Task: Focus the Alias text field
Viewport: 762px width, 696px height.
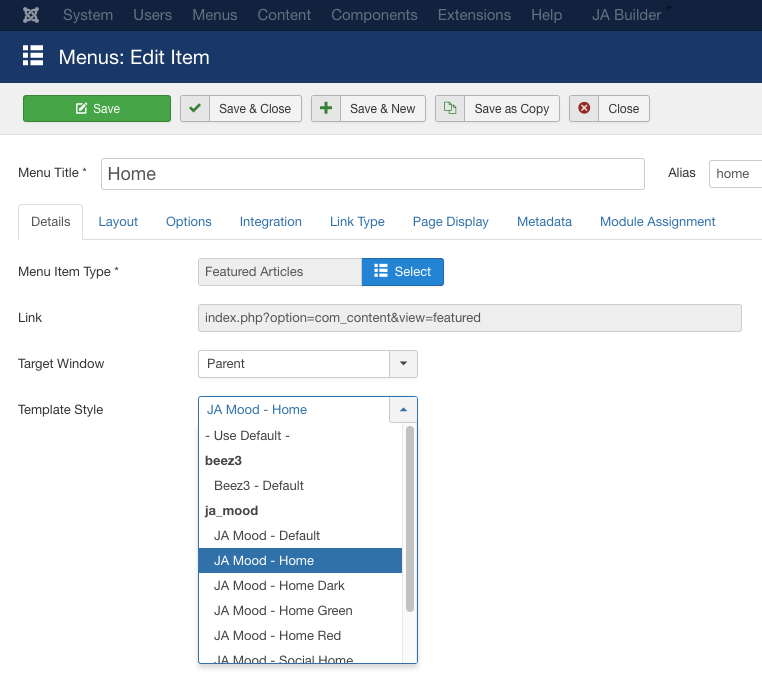Action: click(x=735, y=174)
